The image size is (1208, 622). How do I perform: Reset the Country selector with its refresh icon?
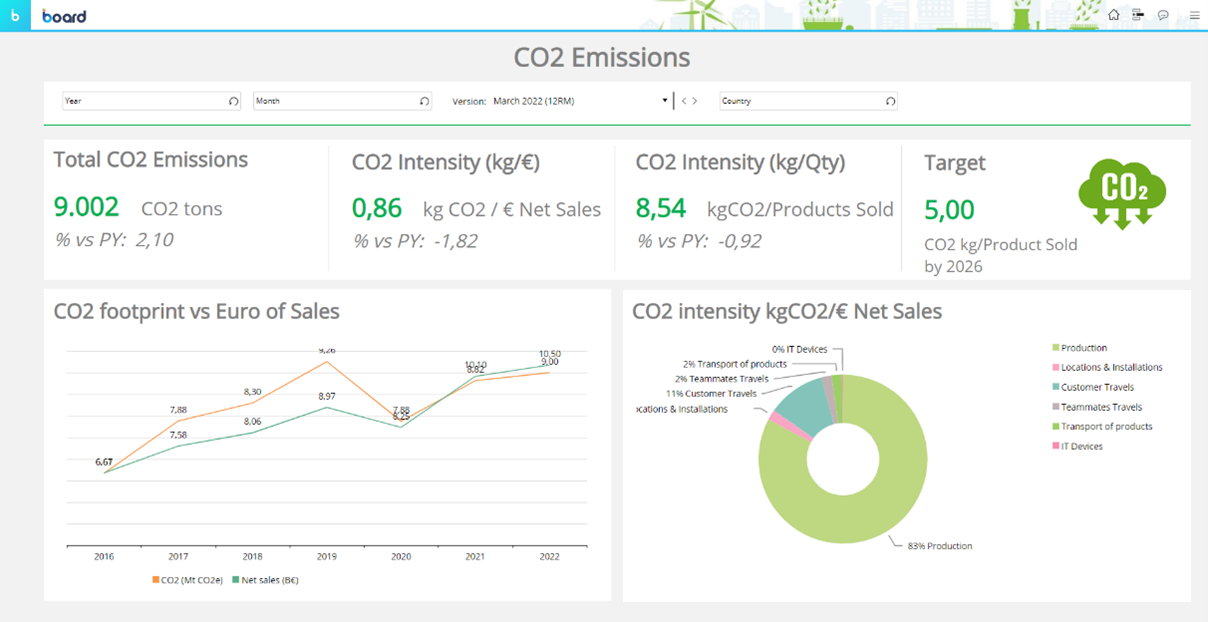pyautogui.click(x=890, y=101)
